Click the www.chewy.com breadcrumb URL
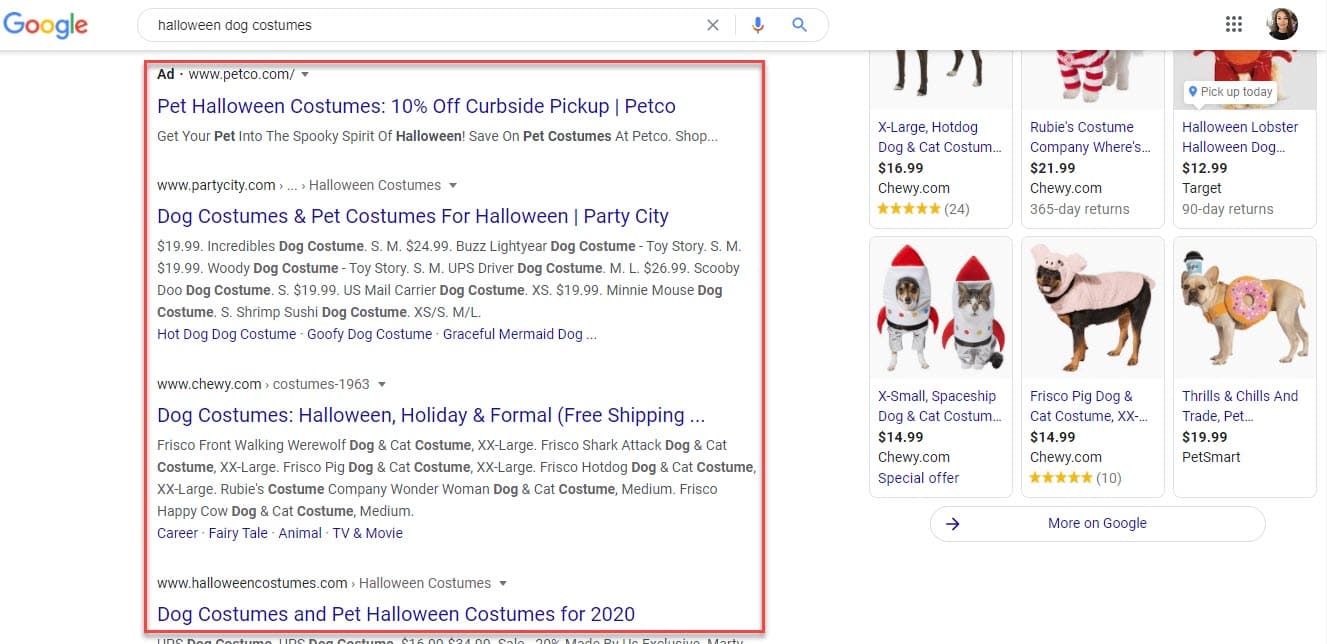This screenshot has height=644, width=1327. tap(209, 384)
